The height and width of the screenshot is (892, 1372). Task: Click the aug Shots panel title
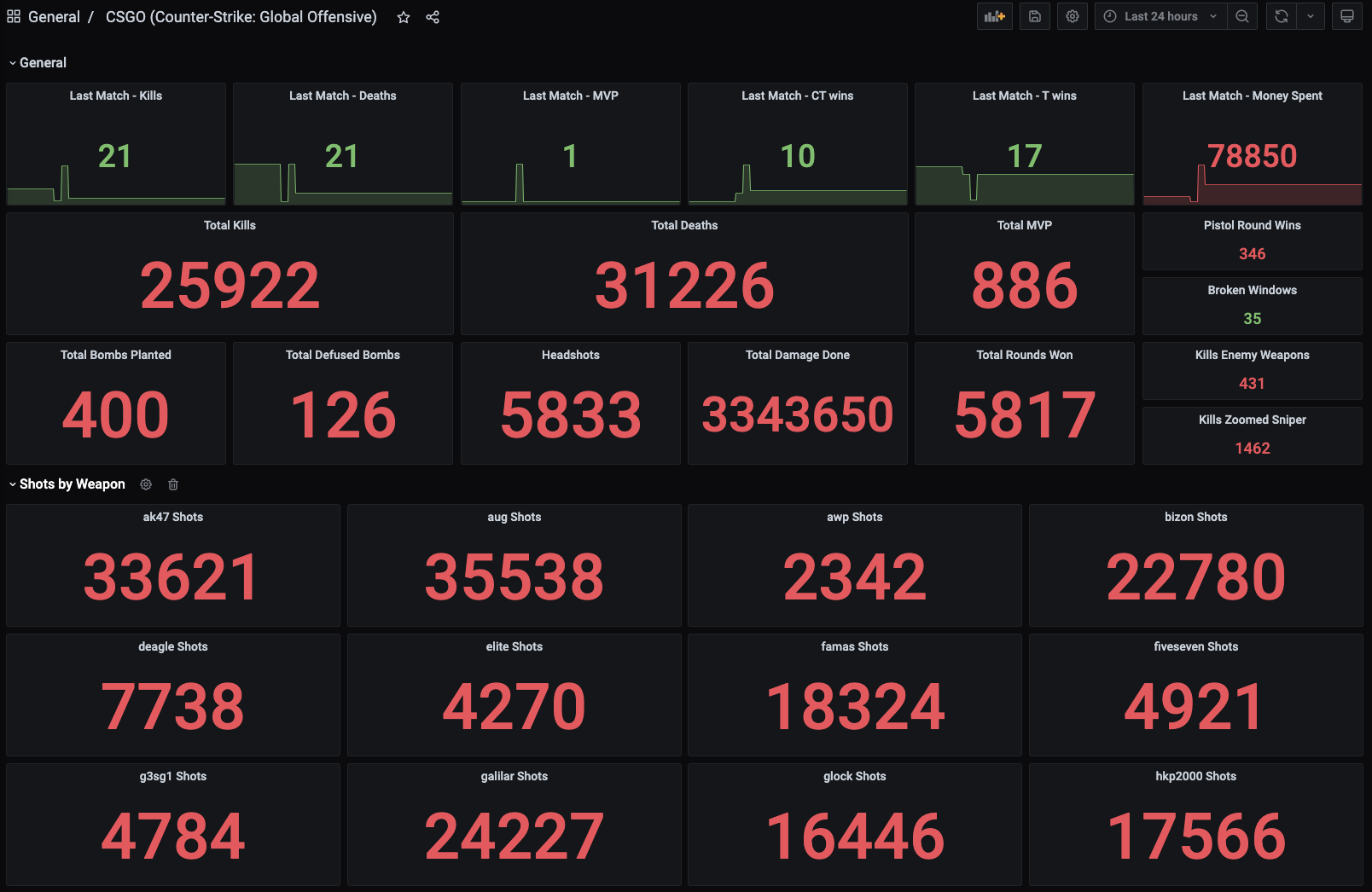514,517
